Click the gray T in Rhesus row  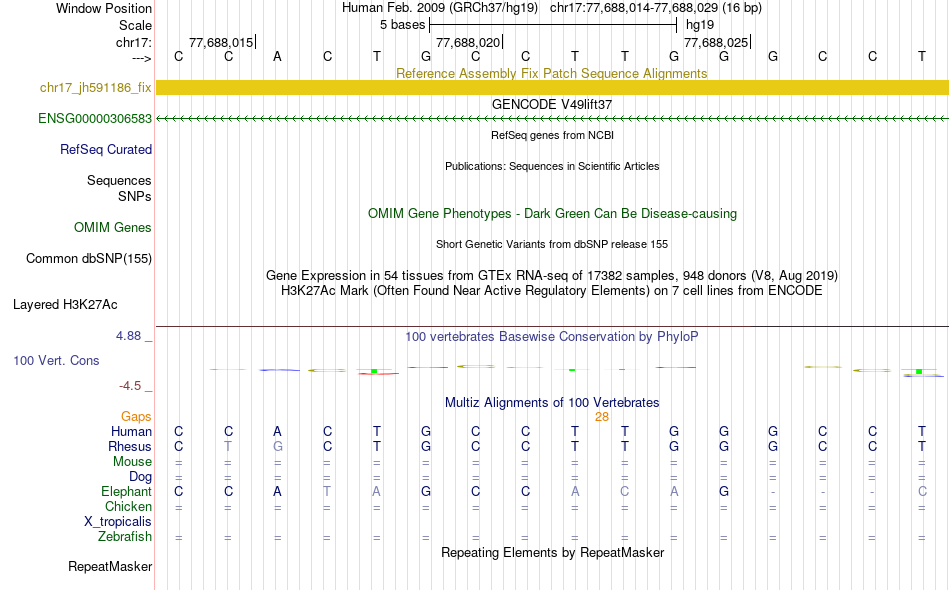coord(228,447)
